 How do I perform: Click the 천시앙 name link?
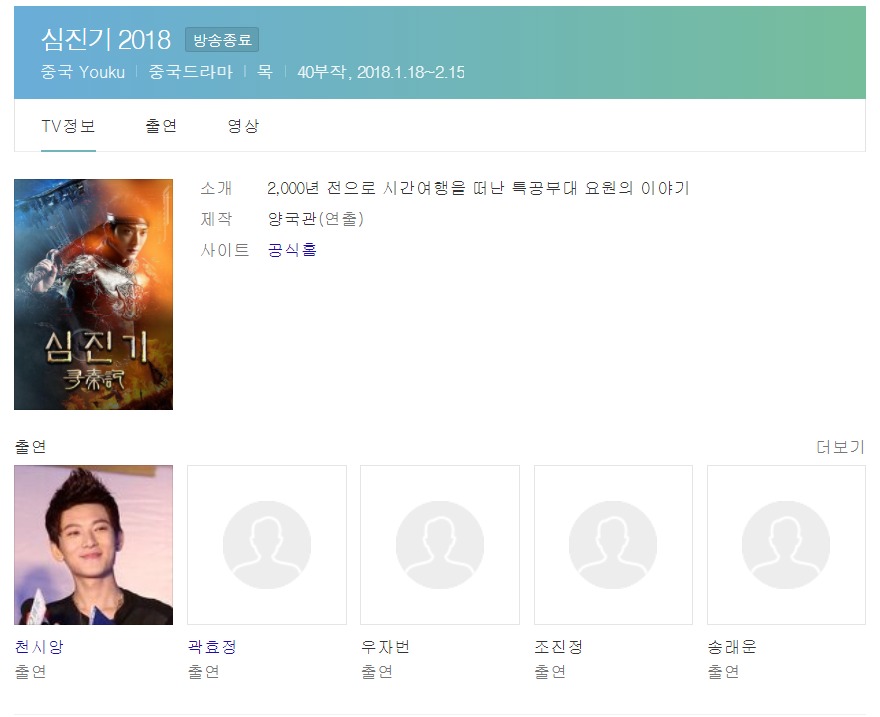point(39,647)
